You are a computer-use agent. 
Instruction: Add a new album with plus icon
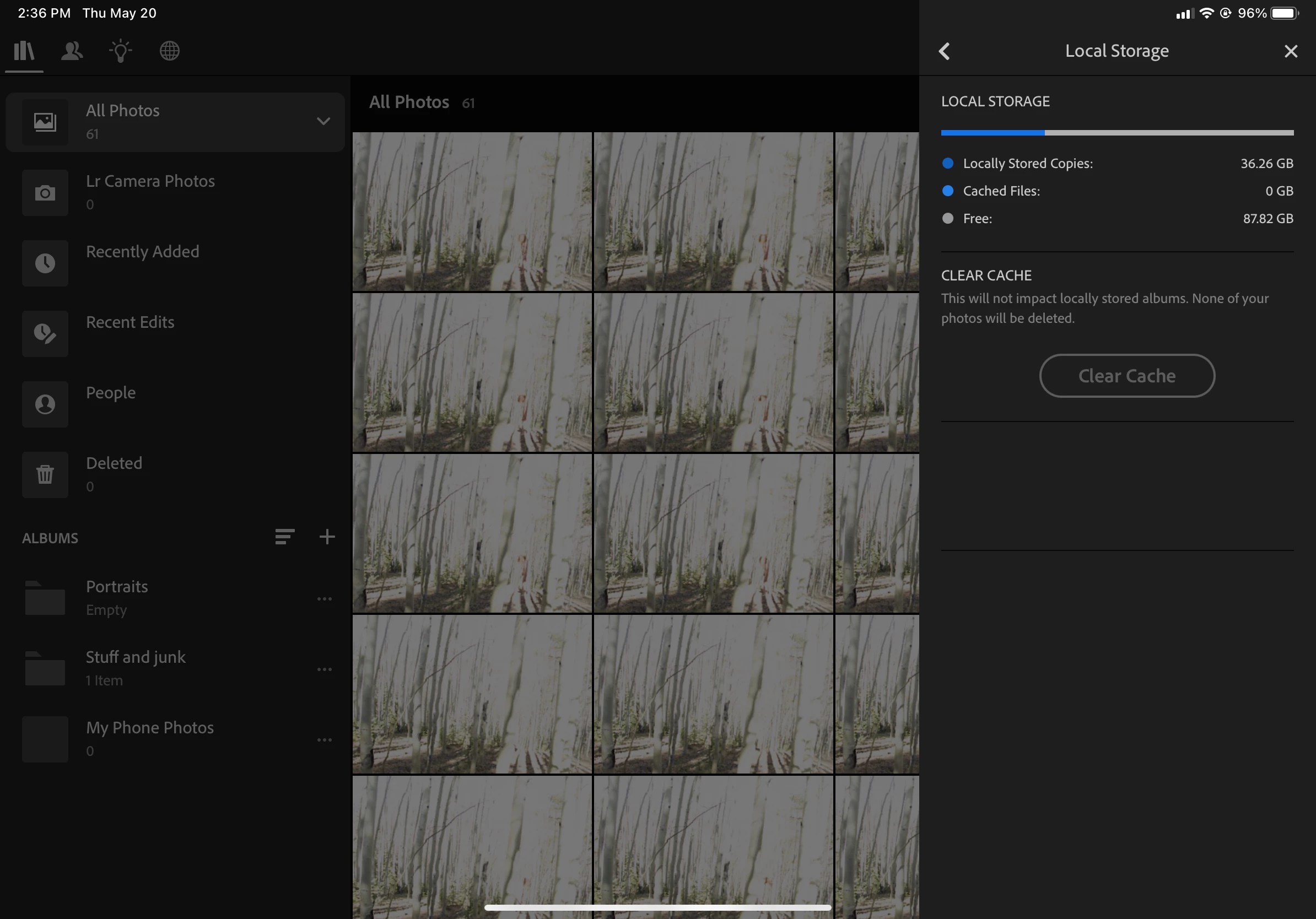click(327, 537)
